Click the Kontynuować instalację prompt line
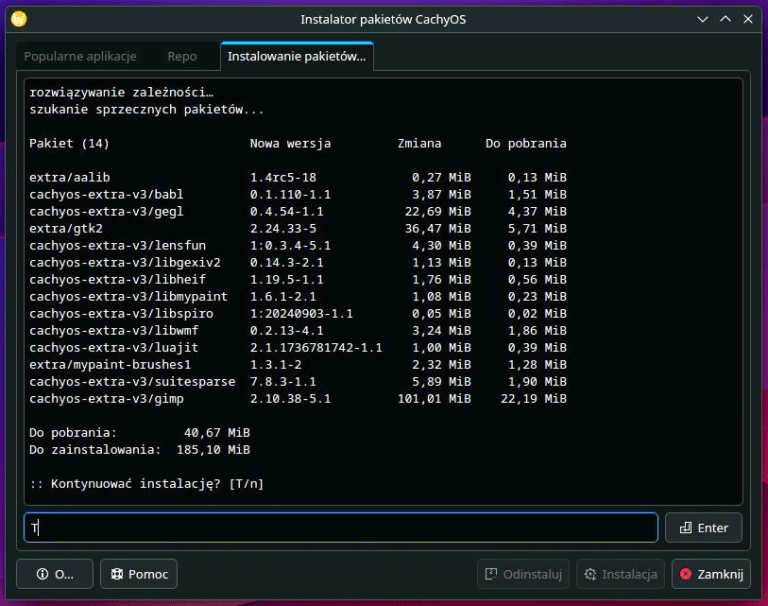 tap(146, 484)
